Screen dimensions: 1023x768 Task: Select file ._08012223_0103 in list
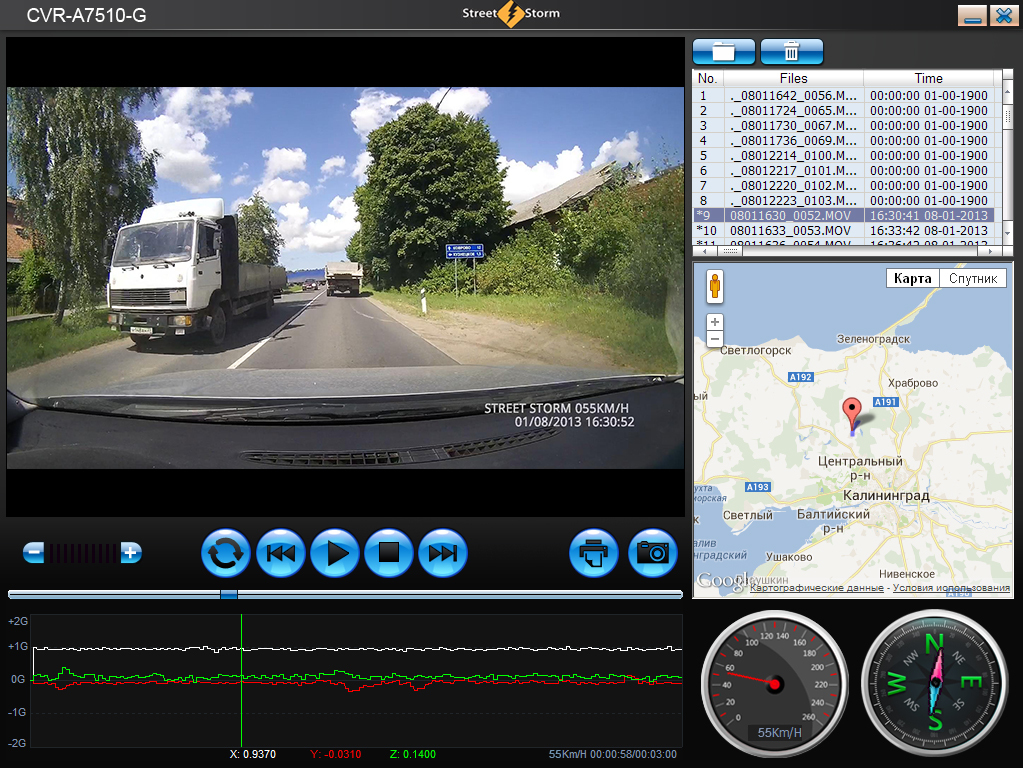(844, 200)
